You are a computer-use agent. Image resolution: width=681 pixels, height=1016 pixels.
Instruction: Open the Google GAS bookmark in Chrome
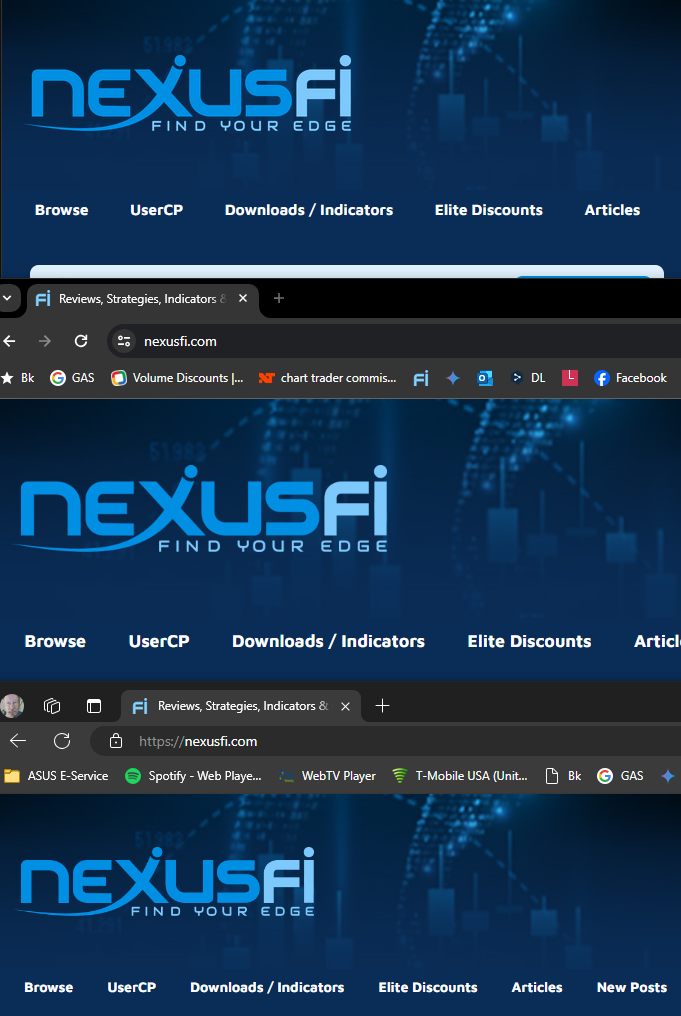pyautogui.click(x=73, y=378)
